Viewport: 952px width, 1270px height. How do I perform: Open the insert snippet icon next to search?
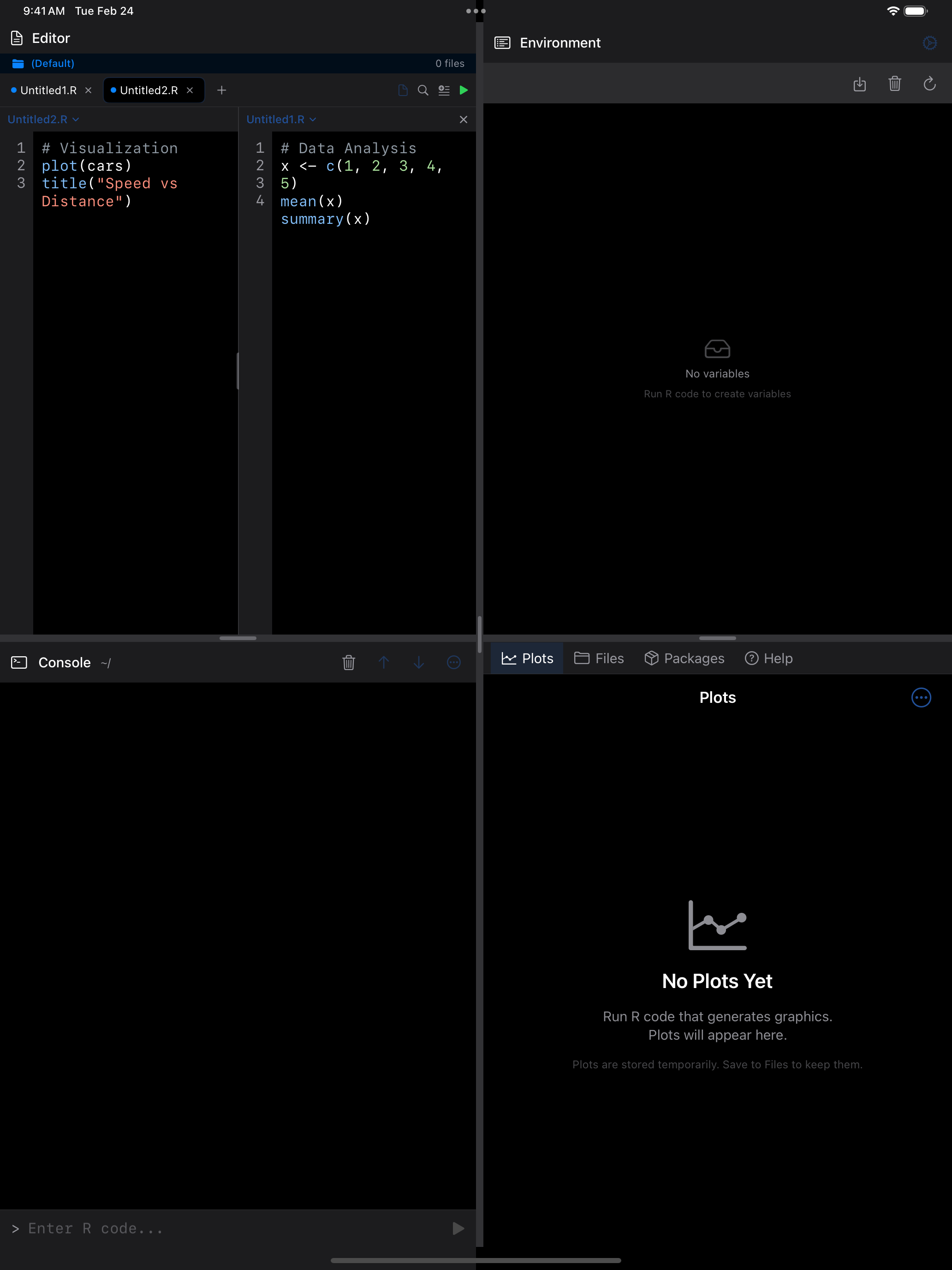click(x=444, y=90)
